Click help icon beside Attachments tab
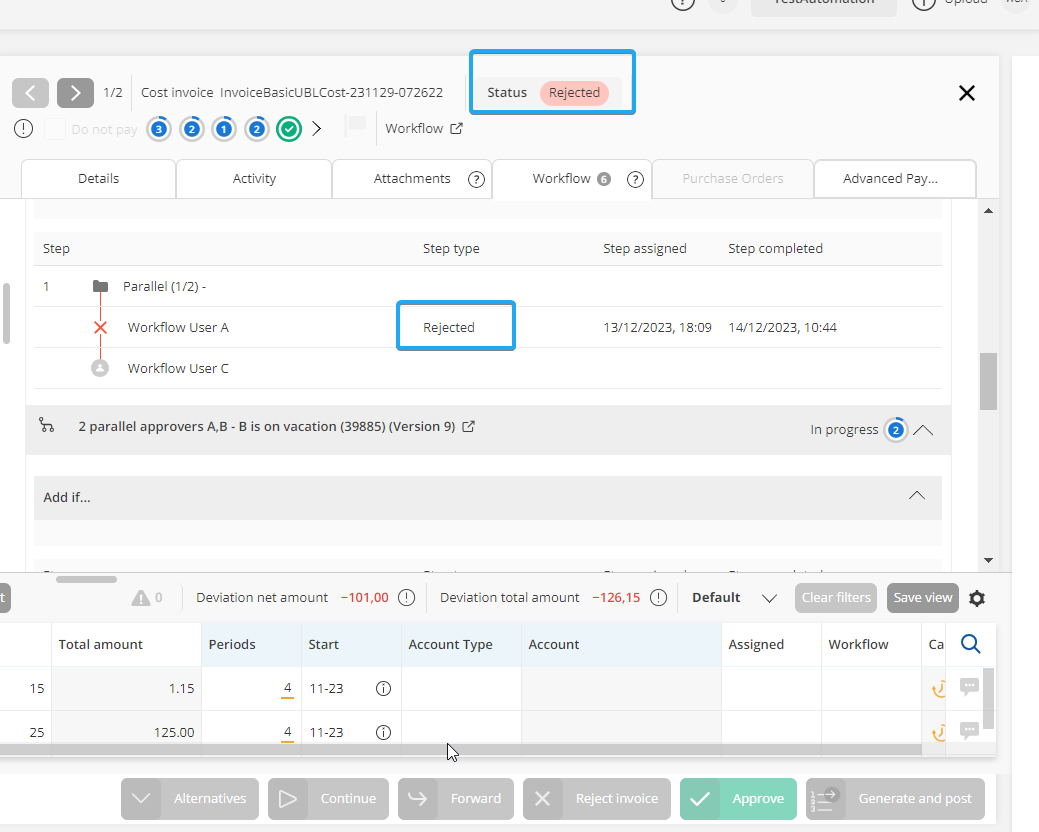The width and height of the screenshot is (1039, 832). click(x=476, y=179)
